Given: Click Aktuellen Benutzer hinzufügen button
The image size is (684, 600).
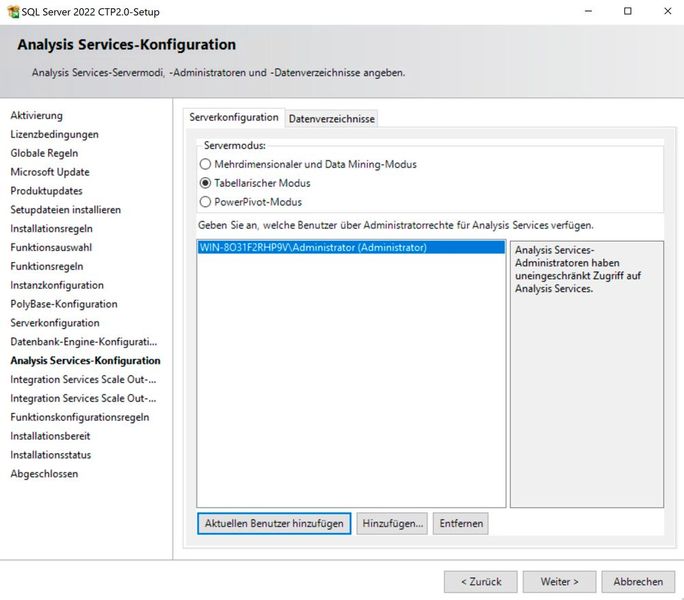Looking at the screenshot, I should [274, 523].
